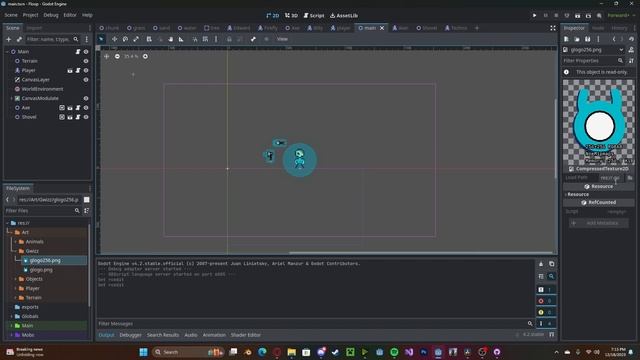Toggle visibility of the Terrain node
The width and height of the screenshot is (640, 360).
pyautogui.click(x=86, y=61)
